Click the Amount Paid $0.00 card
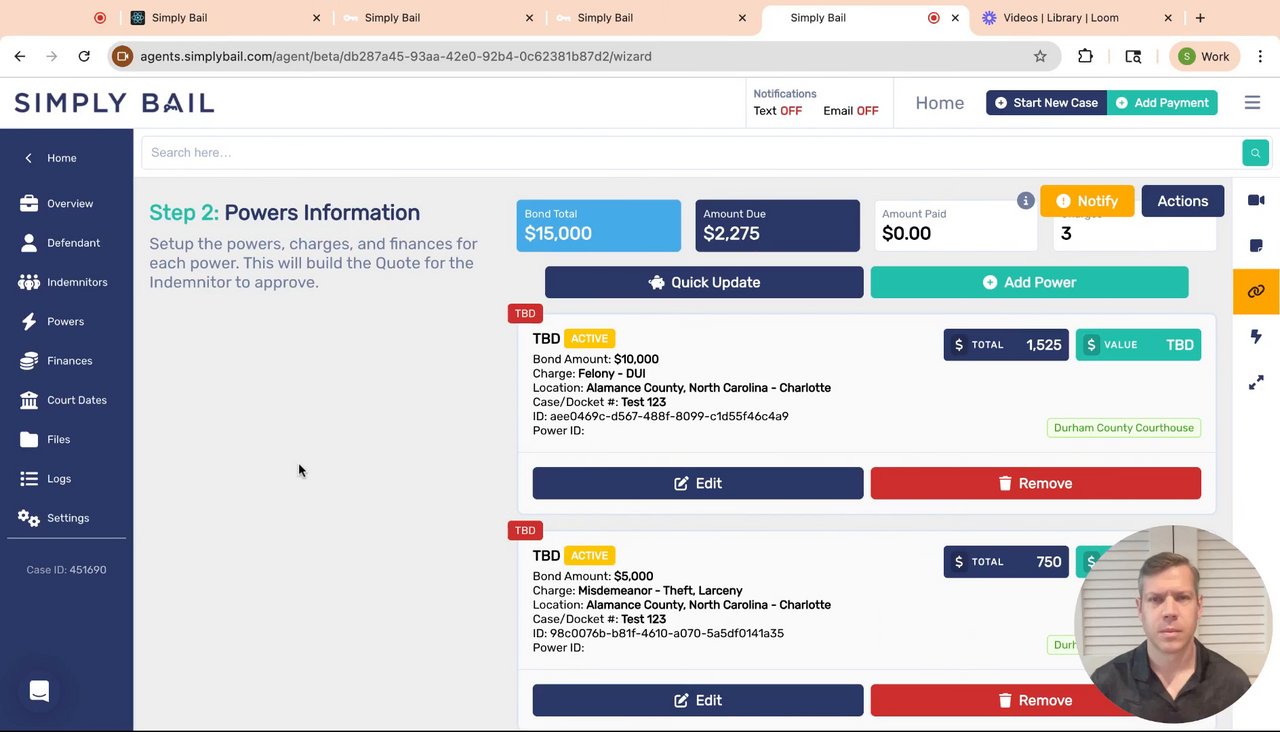The image size is (1280, 732). [955, 225]
